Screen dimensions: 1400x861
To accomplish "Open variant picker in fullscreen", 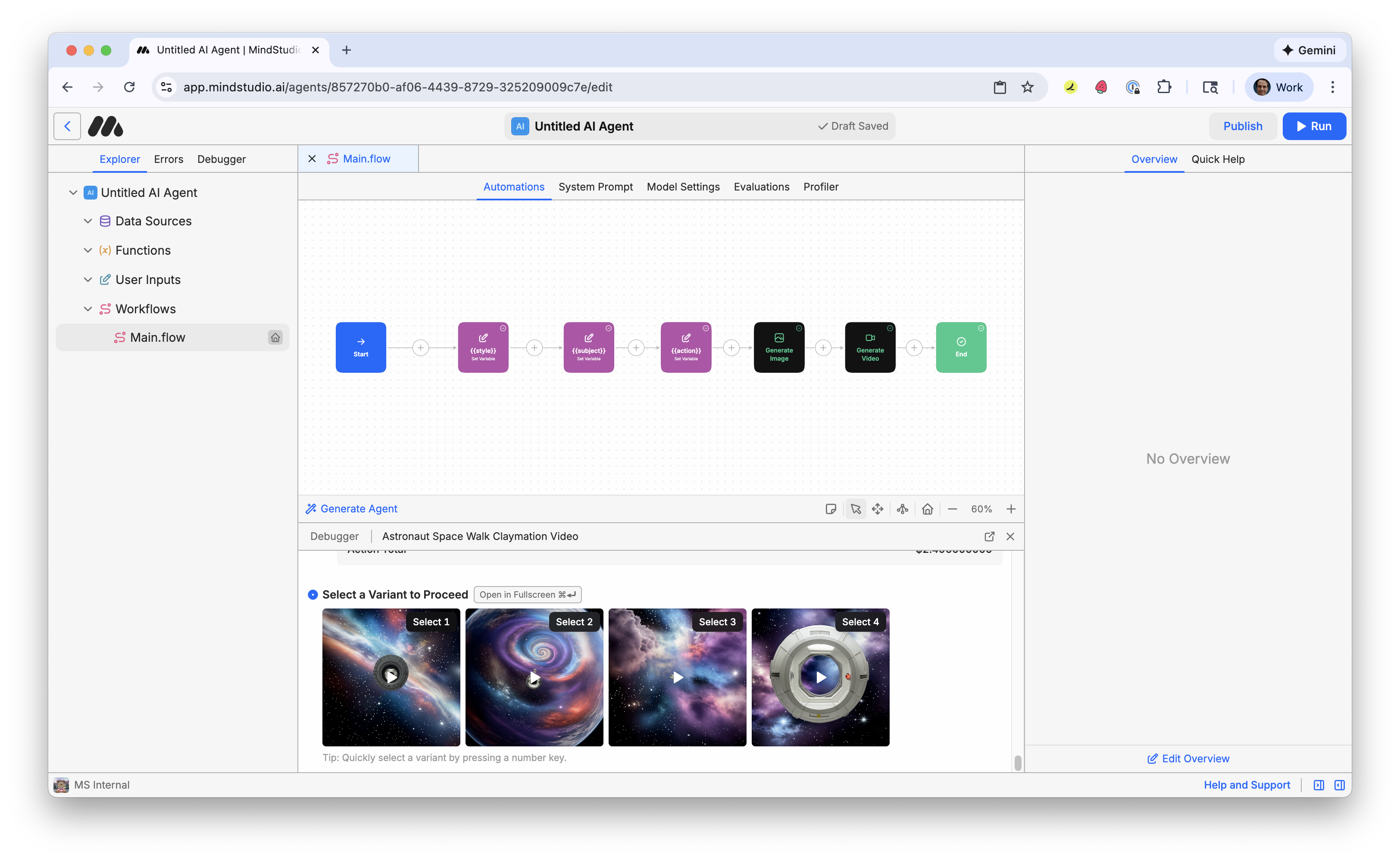I will pyautogui.click(x=528, y=595).
